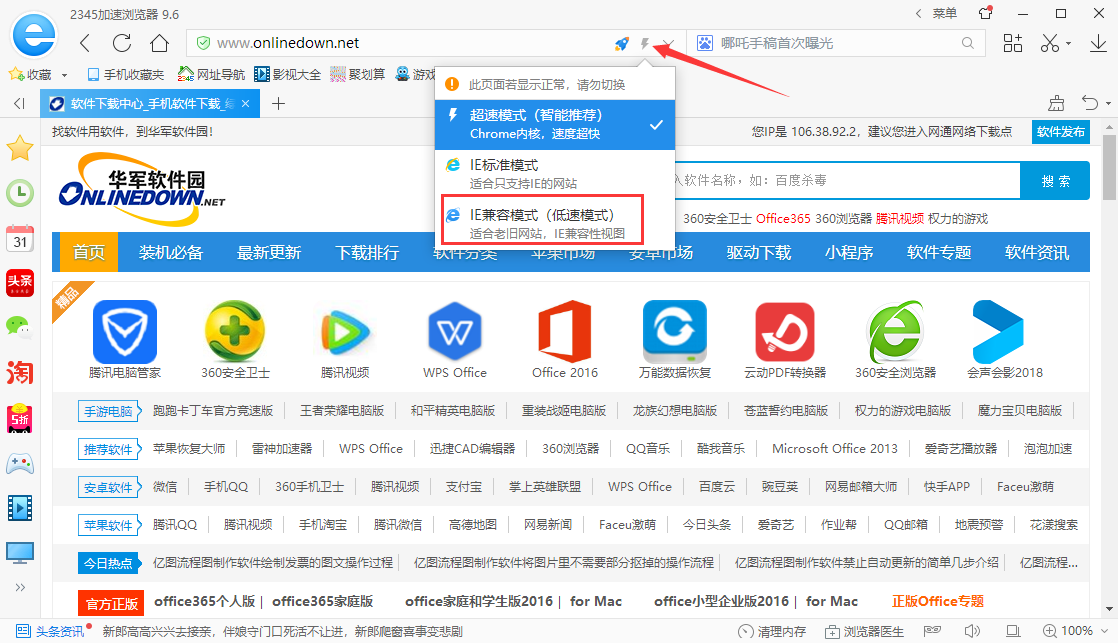This screenshot has height=643, width=1118.
Task: Open 影视大全 bookmark
Action: tap(287, 74)
